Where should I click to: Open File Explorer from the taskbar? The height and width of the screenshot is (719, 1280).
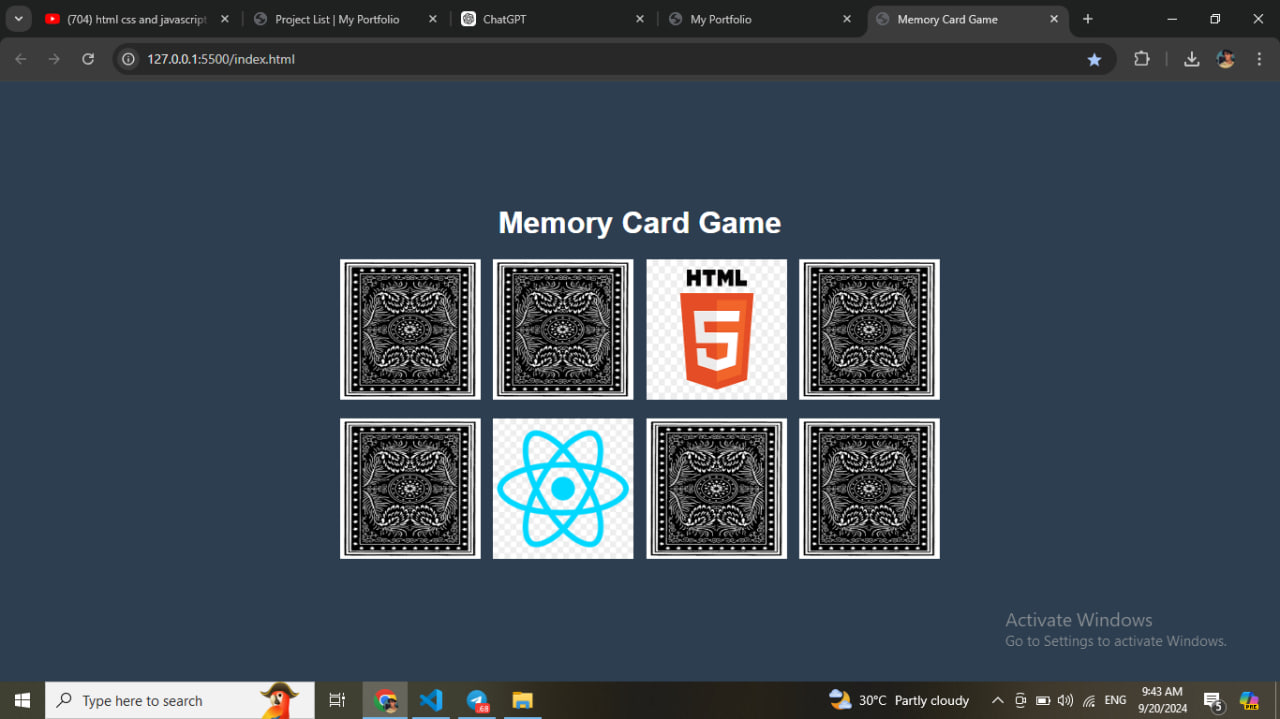click(x=522, y=700)
